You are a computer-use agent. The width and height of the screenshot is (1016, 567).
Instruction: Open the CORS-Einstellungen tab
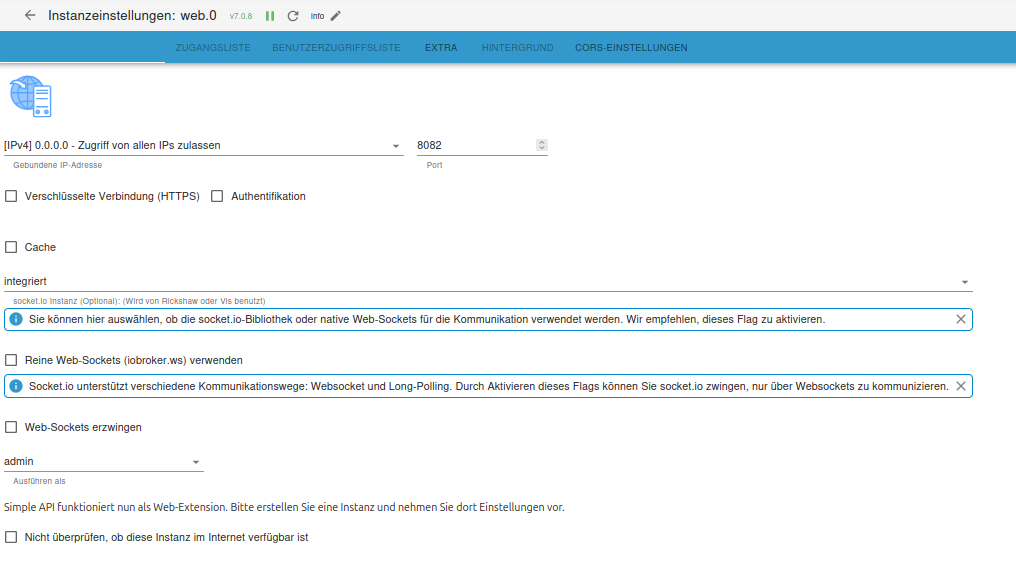631,47
